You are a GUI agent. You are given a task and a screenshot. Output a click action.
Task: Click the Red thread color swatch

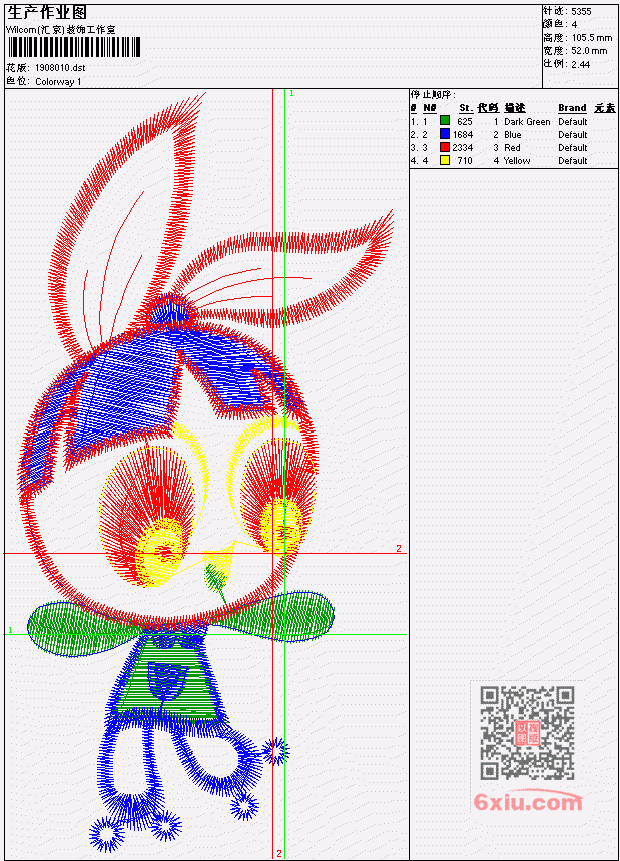(x=445, y=147)
